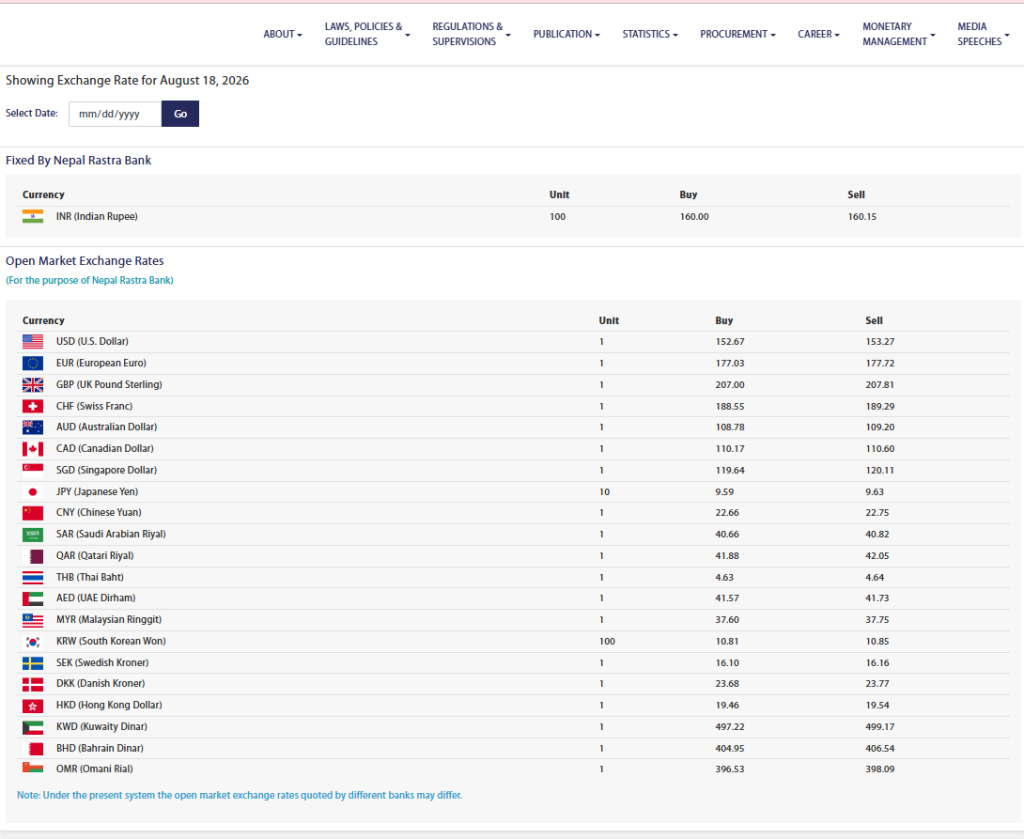Screen dimensions: 1024x839
Task: Click the BHD sell rate 406.54
Action: [880, 748]
